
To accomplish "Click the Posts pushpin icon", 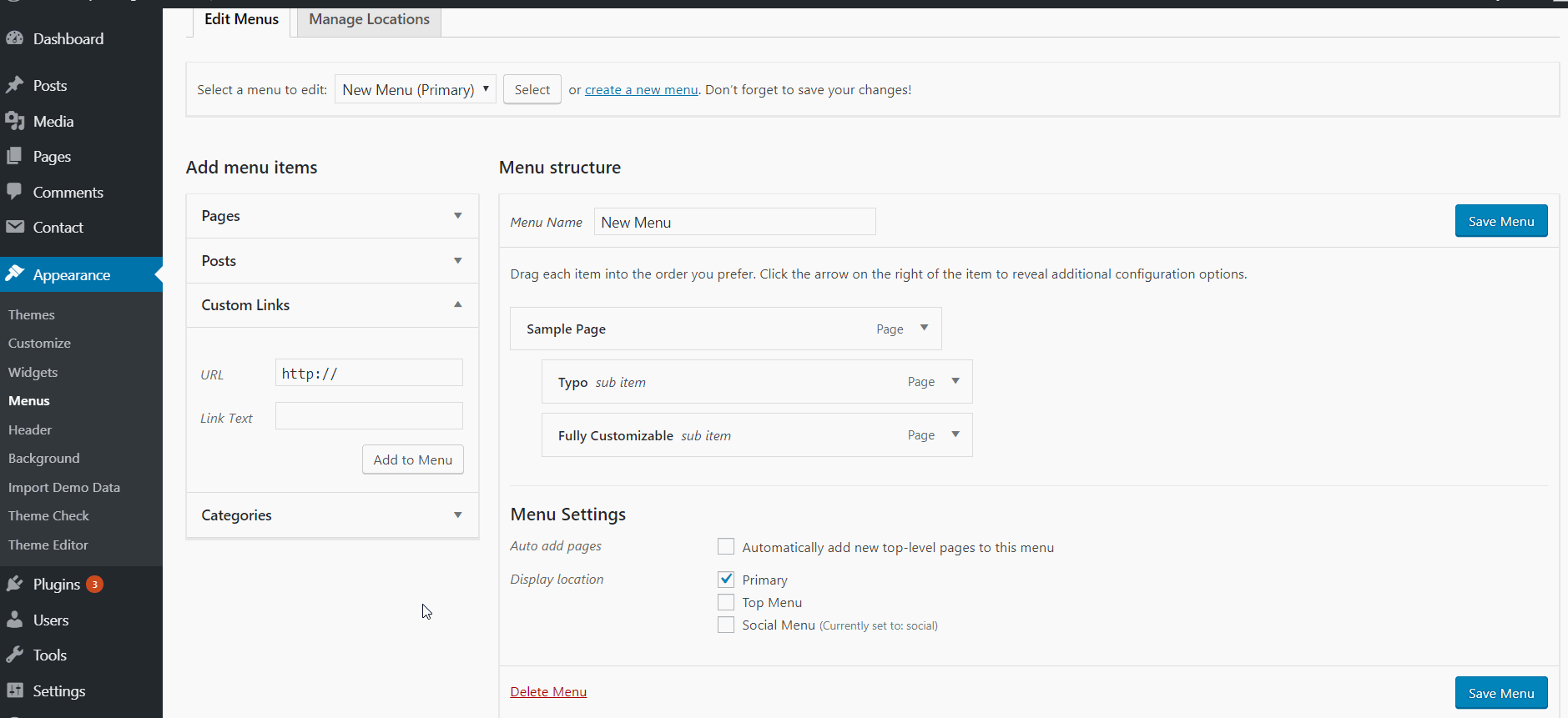I will pyautogui.click(x=15, y=85).
